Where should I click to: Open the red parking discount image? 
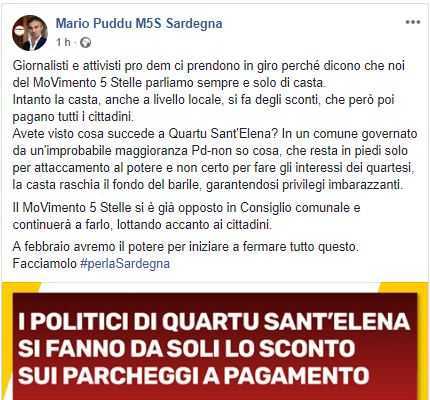click(x=215, y=341)
